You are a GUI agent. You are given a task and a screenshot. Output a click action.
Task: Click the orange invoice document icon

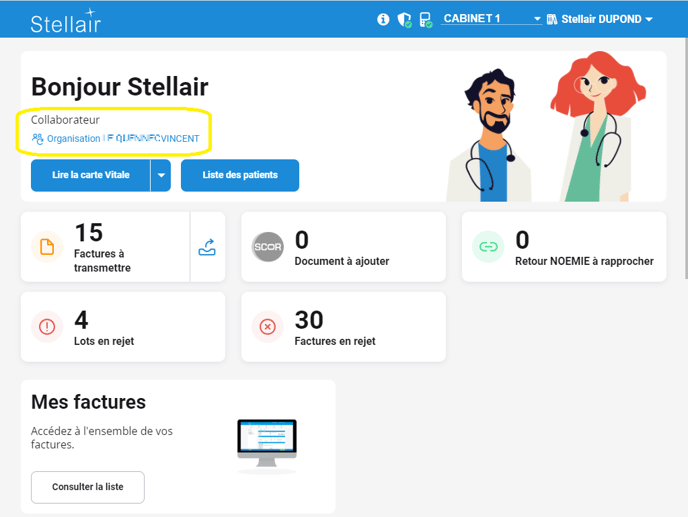tap(47, 247)
